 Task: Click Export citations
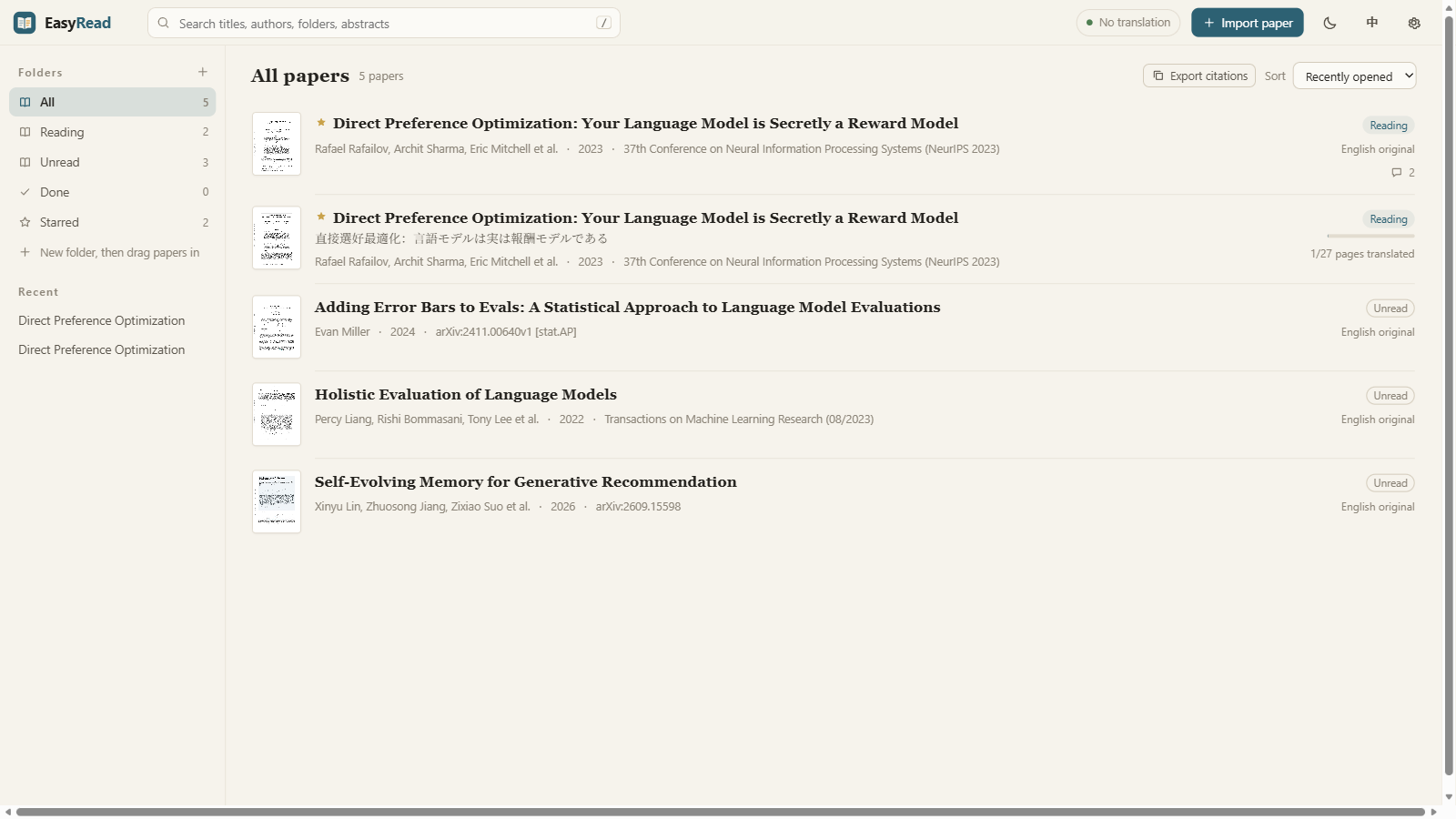tap(1199, 76)
